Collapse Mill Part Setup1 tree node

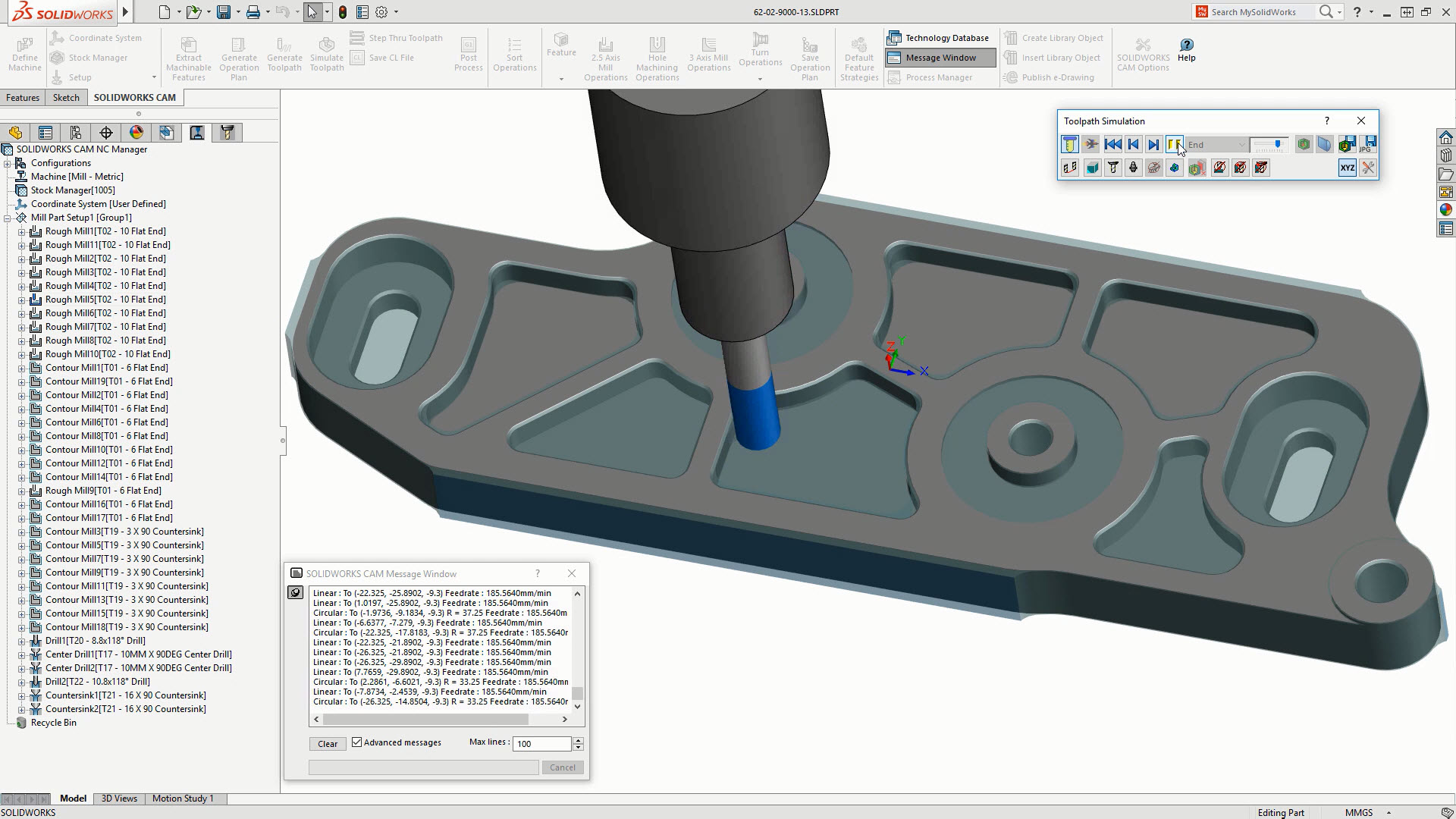[x=7, y=218]
